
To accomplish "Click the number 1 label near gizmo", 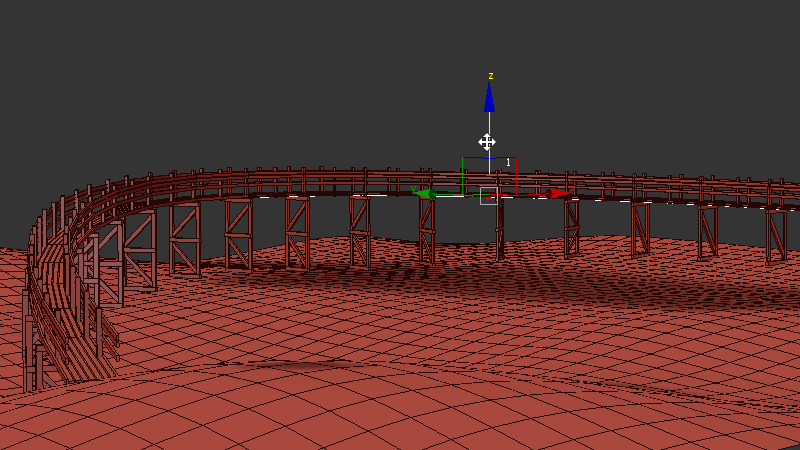I will coord(508,162).
